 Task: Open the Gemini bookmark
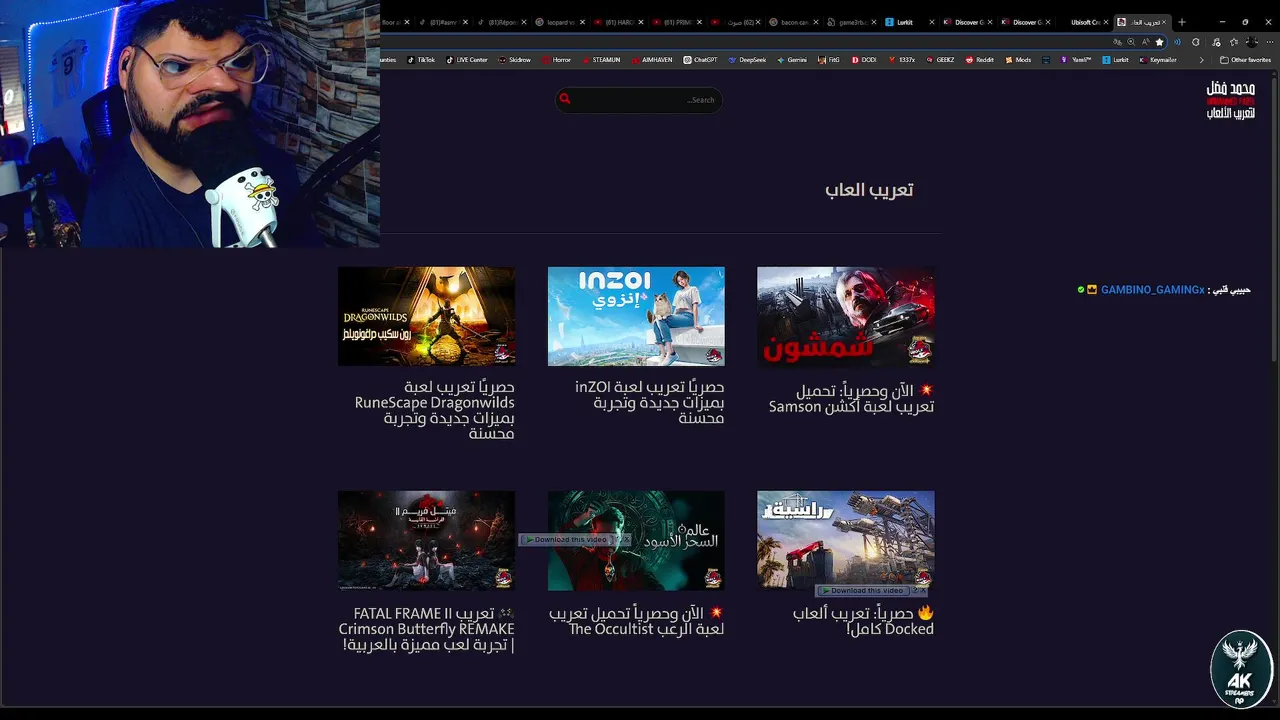click(791, 60)
